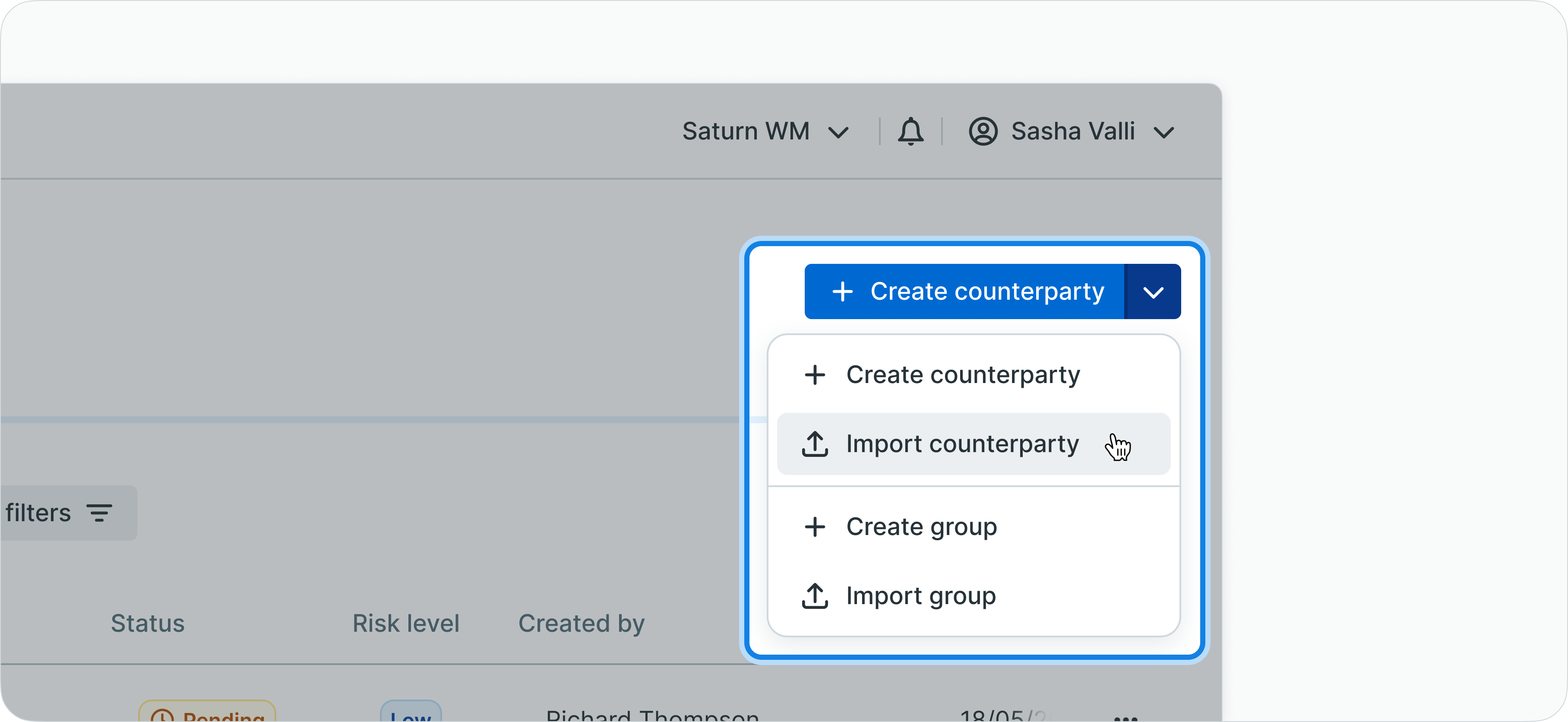Image resolution: width=1568 pixels, height=722 pixels.
Task: Choose Import group menu item
Action: 921,596
